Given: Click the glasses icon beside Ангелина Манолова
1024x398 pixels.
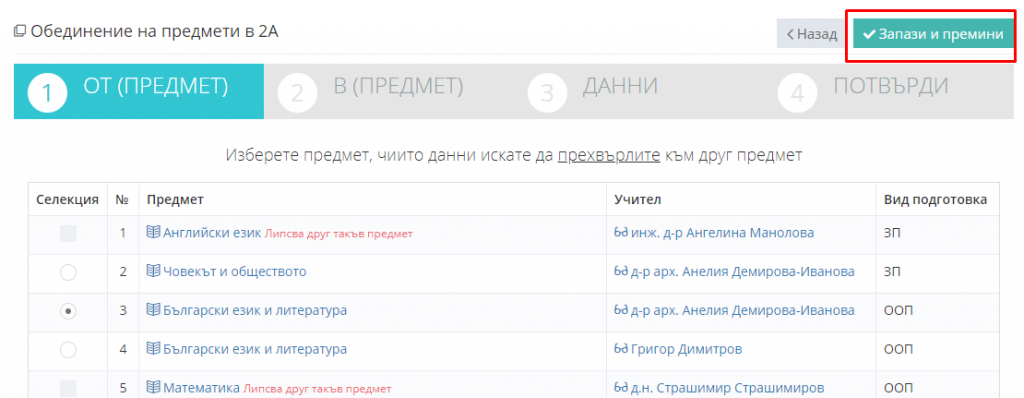Looking at the screenshot, I should click(x=621, y=233).
